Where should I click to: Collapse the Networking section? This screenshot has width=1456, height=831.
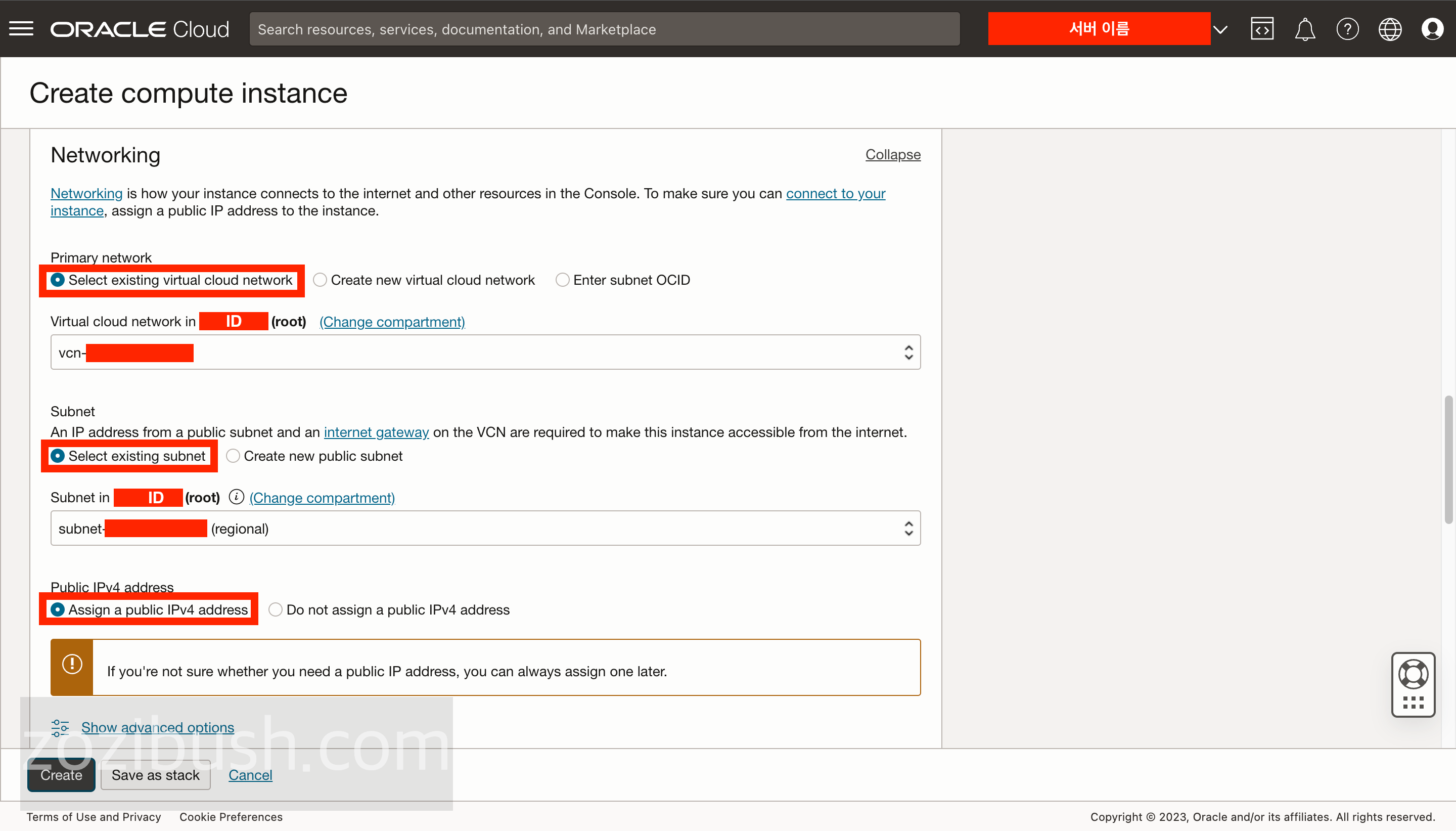pyautogui.click(x=892, y=155)
